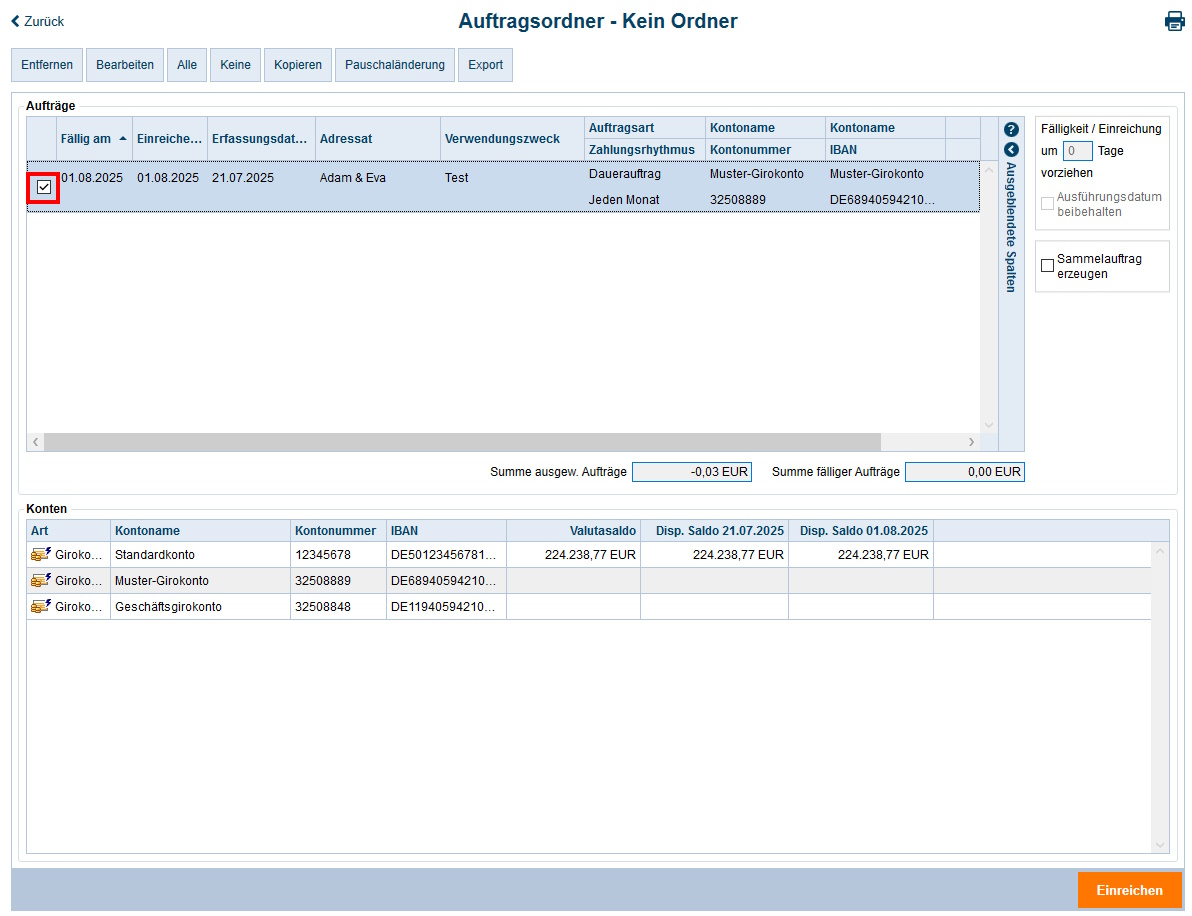Open the help question mark icon
Image resolution: width=1192 pixels, height=916 pixels.
click(x=1011, y=130)
